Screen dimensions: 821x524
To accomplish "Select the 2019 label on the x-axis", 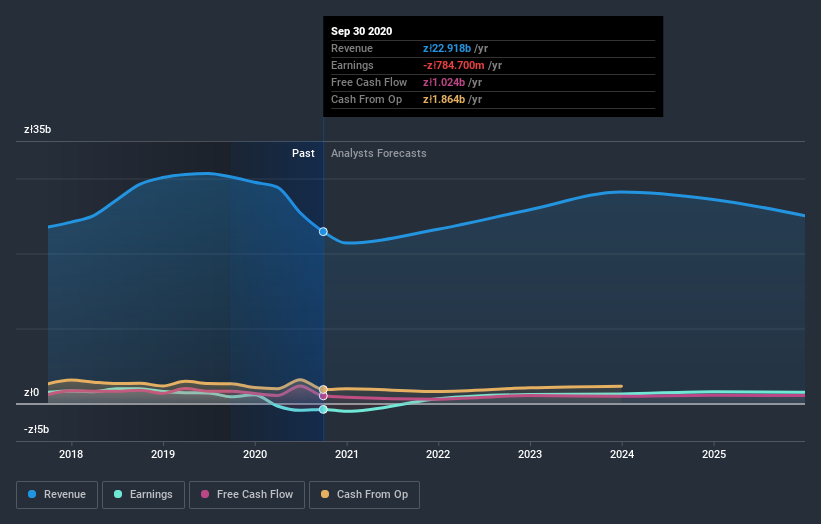I will [163, 454].
